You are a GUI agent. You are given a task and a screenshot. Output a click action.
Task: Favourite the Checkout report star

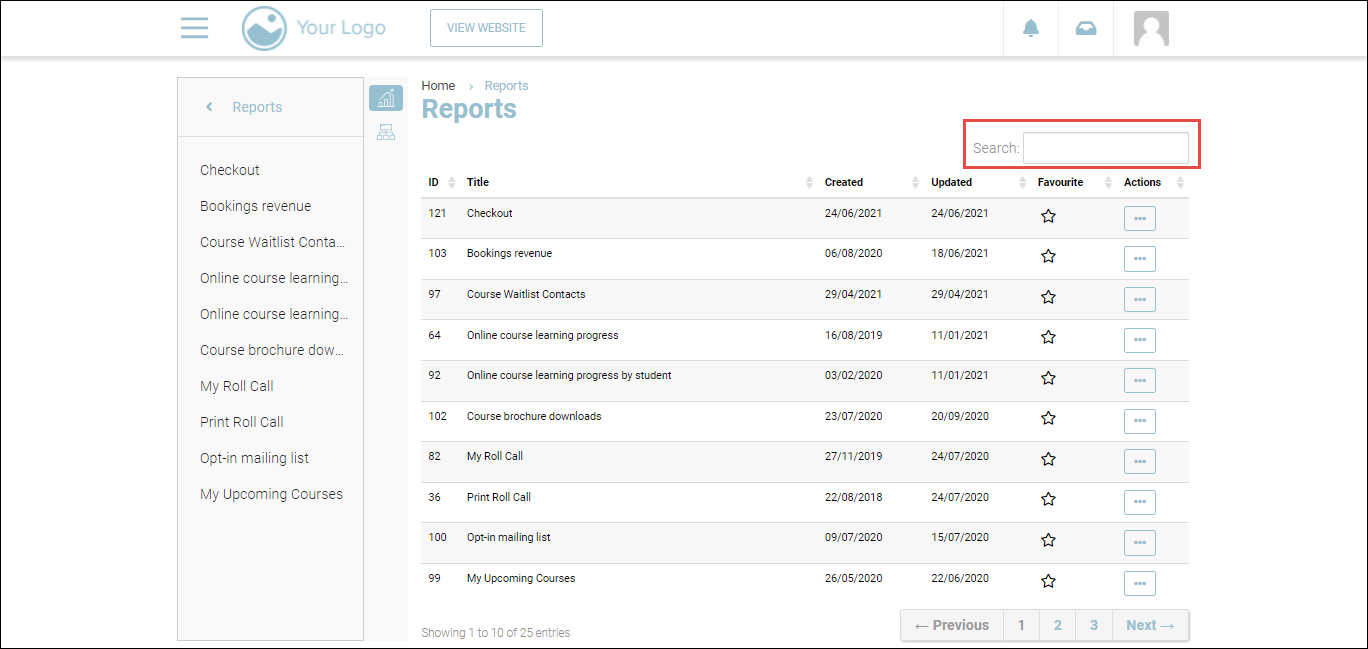pyautogui.click(x=1048, y=216)
